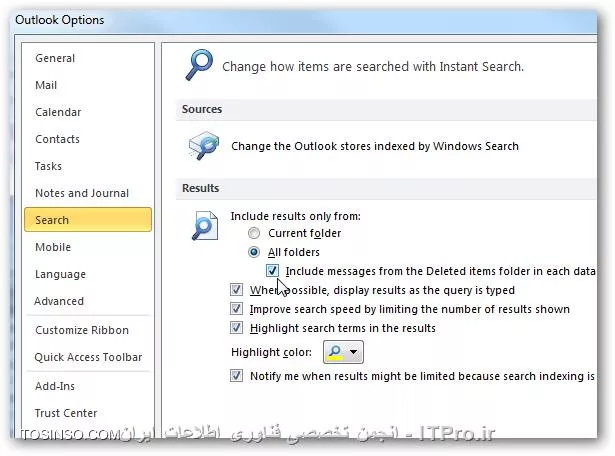Toggle Notify me when results might be limited

click(236, 376)
